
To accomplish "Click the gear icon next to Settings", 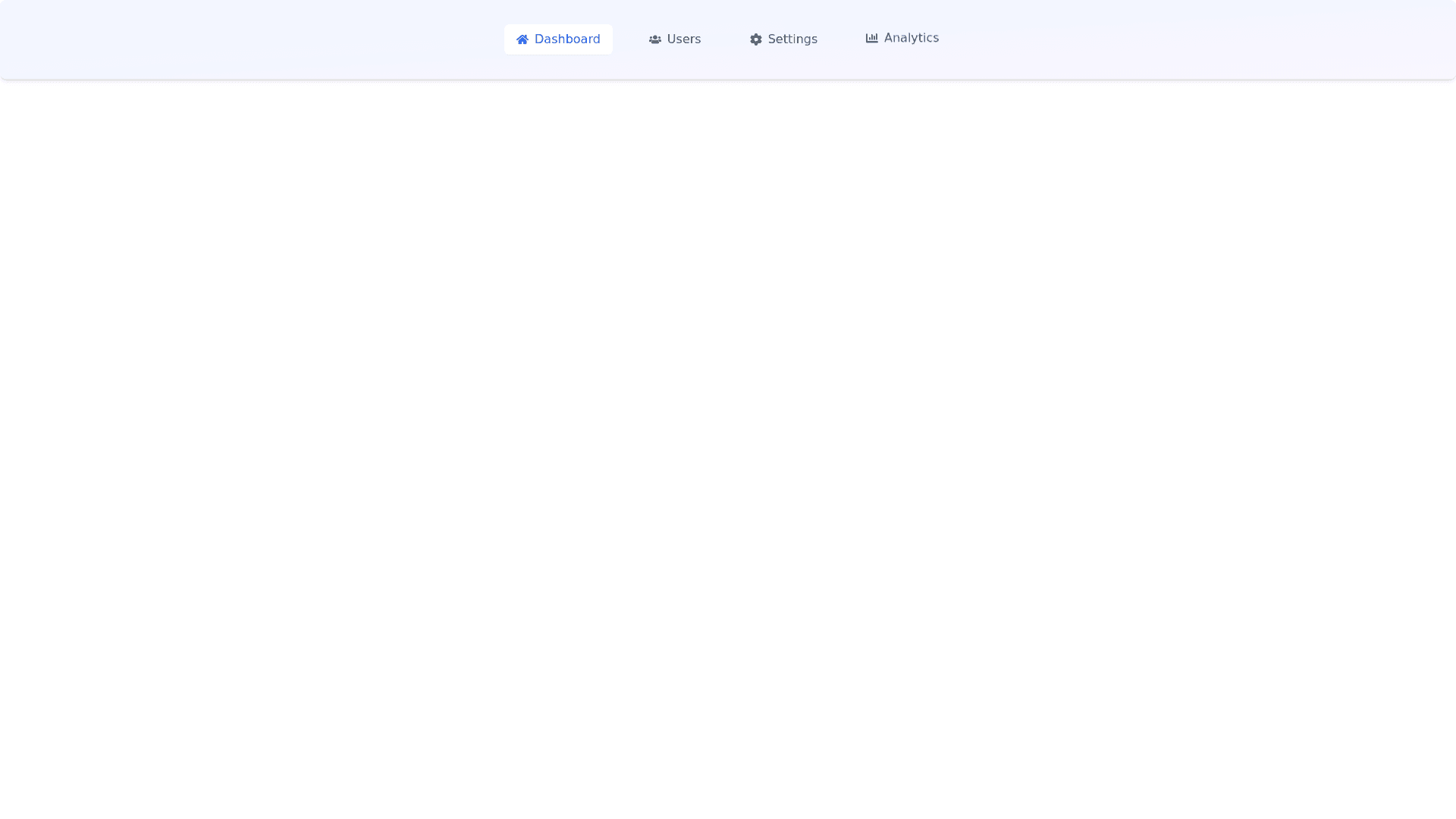I will (755, 39).
